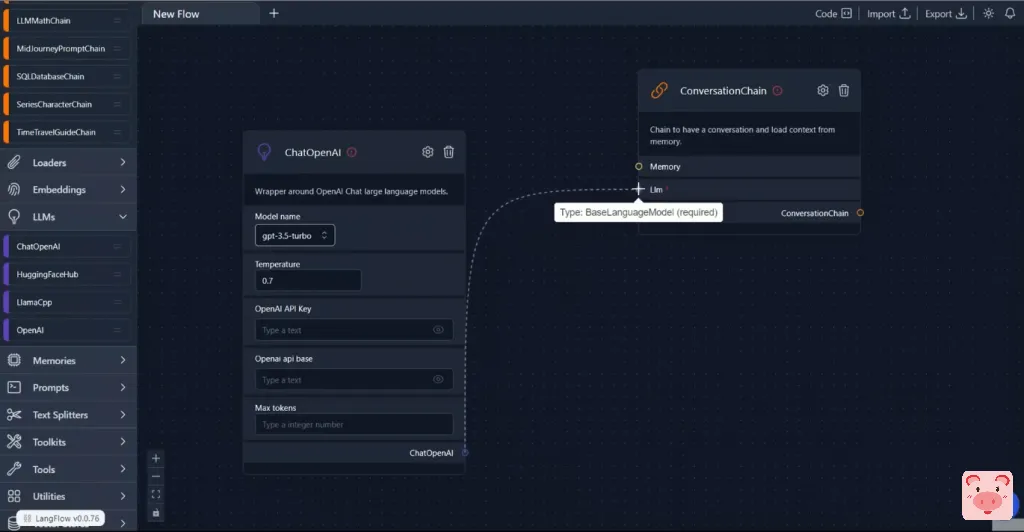Screen dimensions: 1024x532
Task: Click ChatOpenAI node description text
Action: (351, 191)
